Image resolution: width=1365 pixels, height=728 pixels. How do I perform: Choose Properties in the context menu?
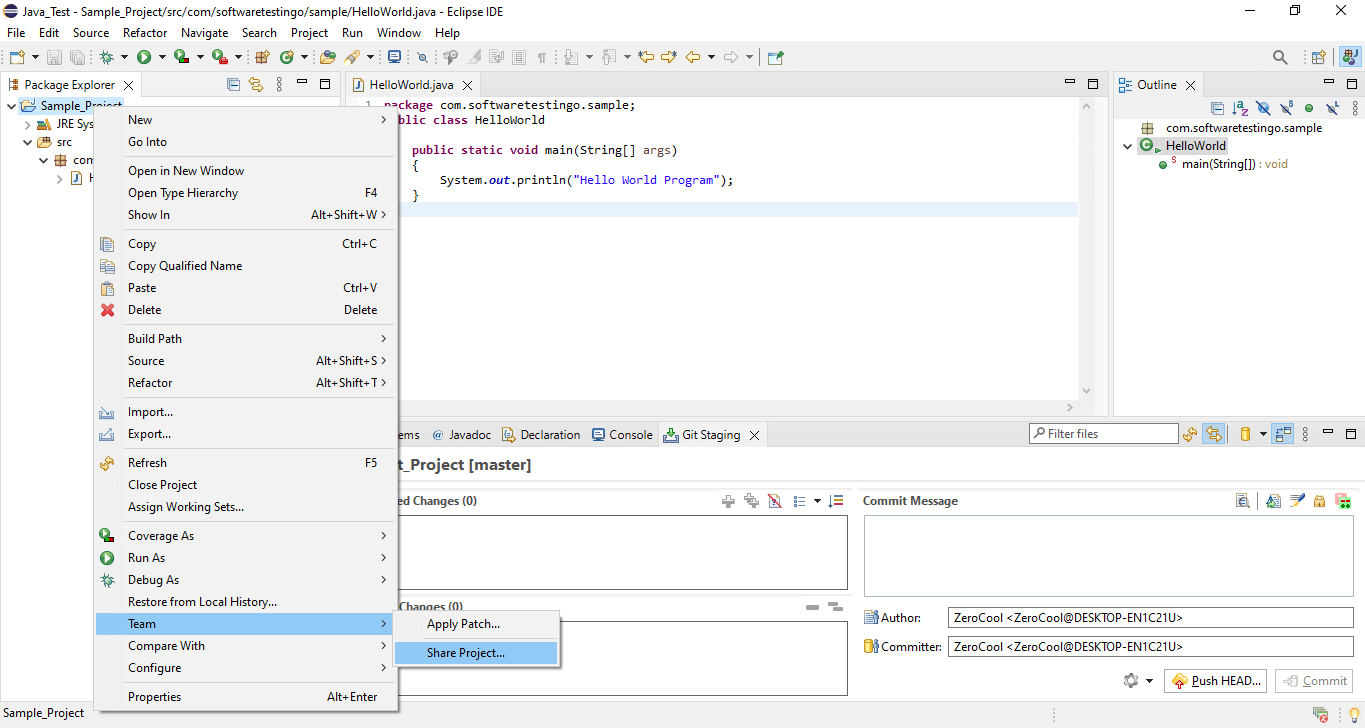click(245, 697)
